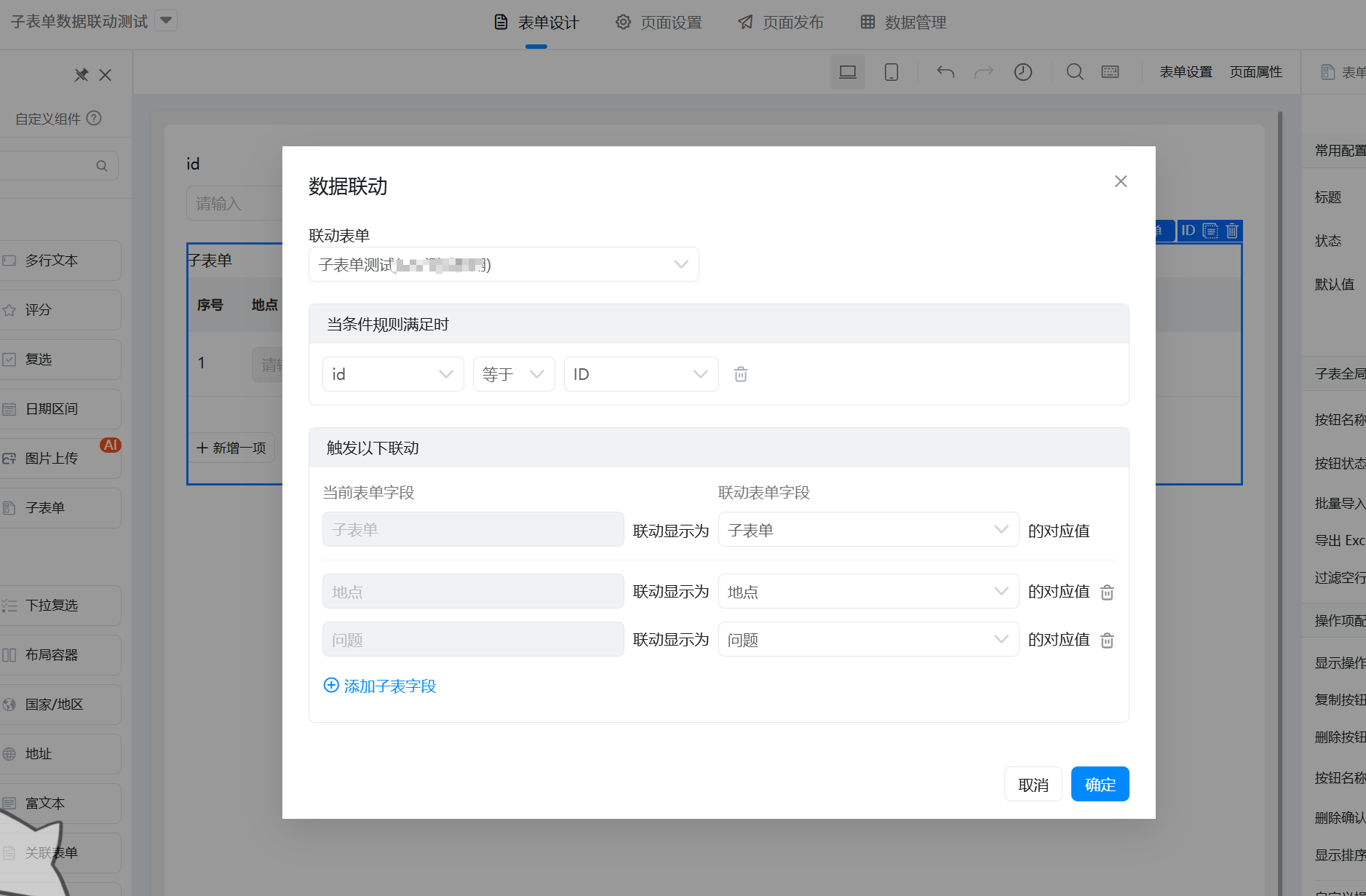Delete the 问题 linkage row
Image resolution: width=1366 pixels, height=896 pixels.
1107,640
